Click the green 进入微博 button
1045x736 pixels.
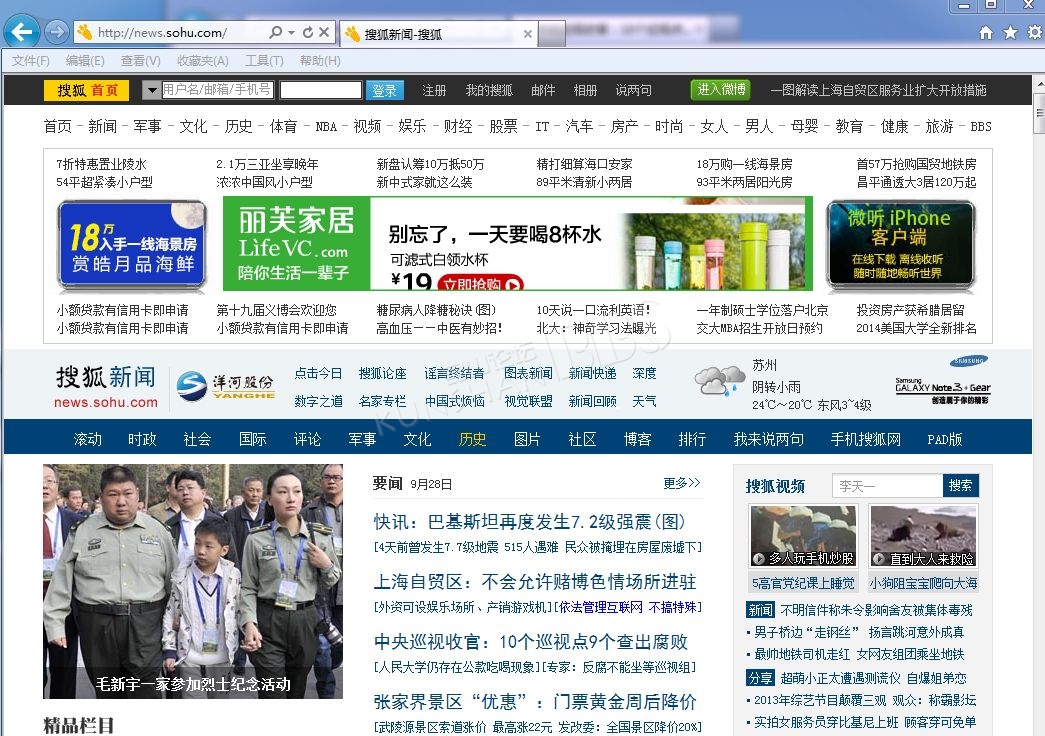pos(720,90)
